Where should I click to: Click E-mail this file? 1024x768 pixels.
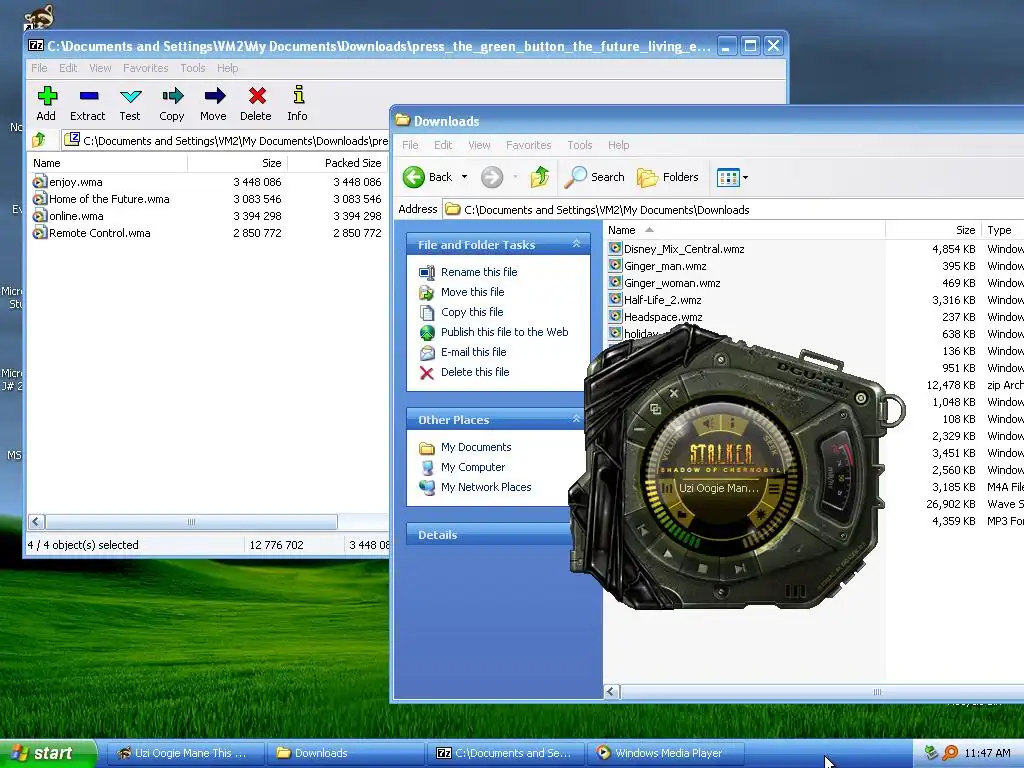point(473,352)
